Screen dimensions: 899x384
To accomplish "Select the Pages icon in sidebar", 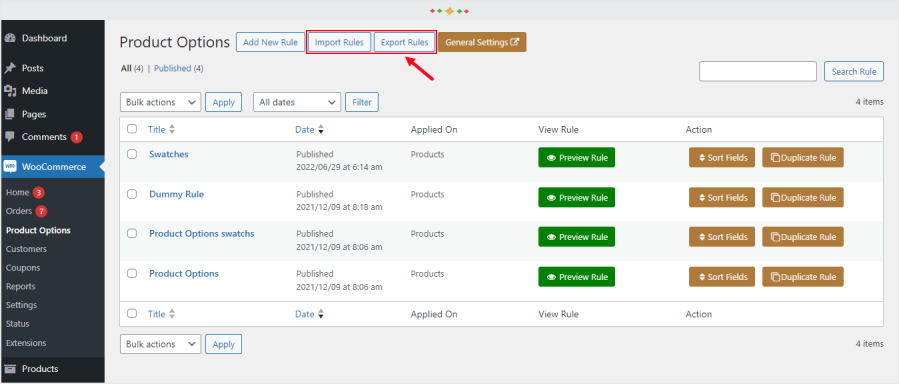I will pyautogui.click(x=10, y=114).
